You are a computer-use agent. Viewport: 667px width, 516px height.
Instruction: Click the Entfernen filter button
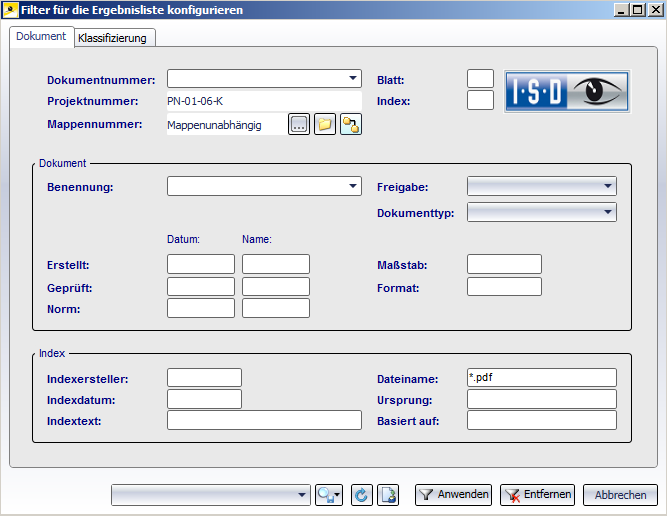(x=537, y=494)
